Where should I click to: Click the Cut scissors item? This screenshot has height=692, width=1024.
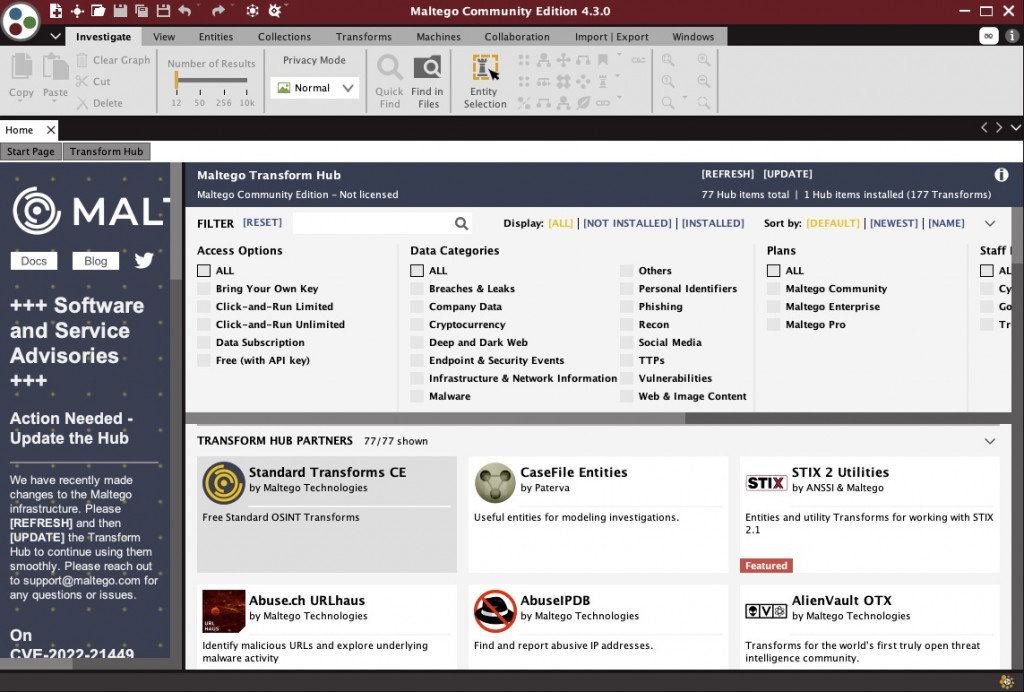pos(93,82)
